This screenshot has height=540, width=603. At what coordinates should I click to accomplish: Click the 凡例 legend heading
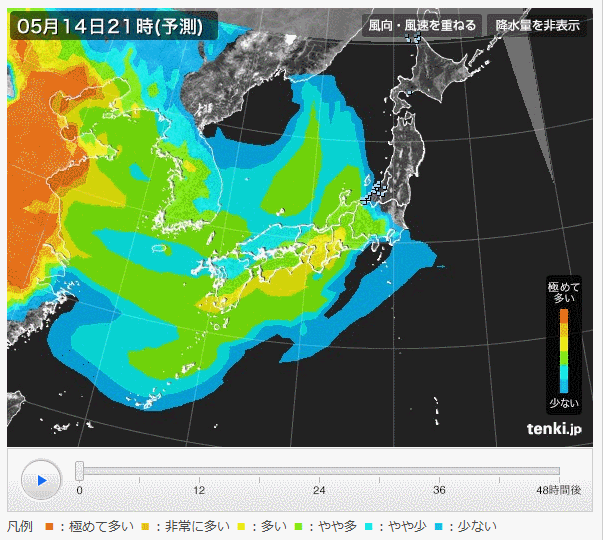coord(20,526)
